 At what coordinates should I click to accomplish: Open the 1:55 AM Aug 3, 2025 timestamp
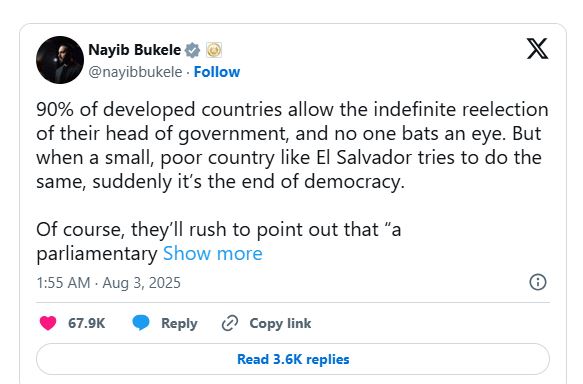(109, 283)
